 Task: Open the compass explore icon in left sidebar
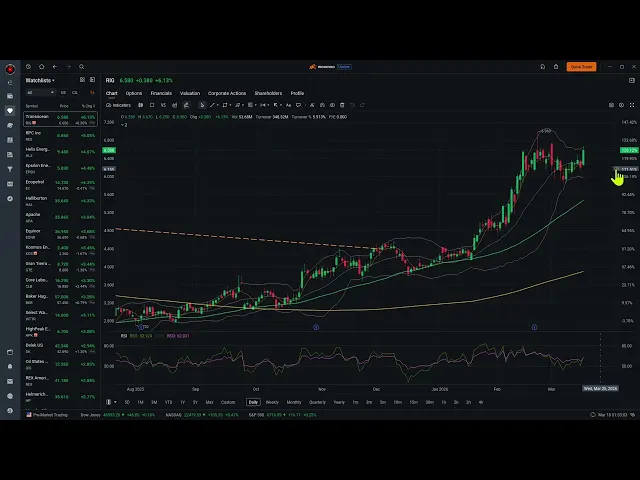coord(10,199)
